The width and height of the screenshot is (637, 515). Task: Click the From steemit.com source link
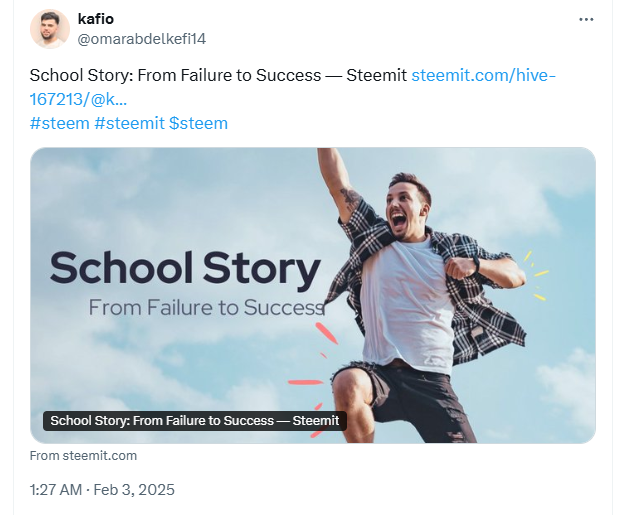click(x=83, y=456)
